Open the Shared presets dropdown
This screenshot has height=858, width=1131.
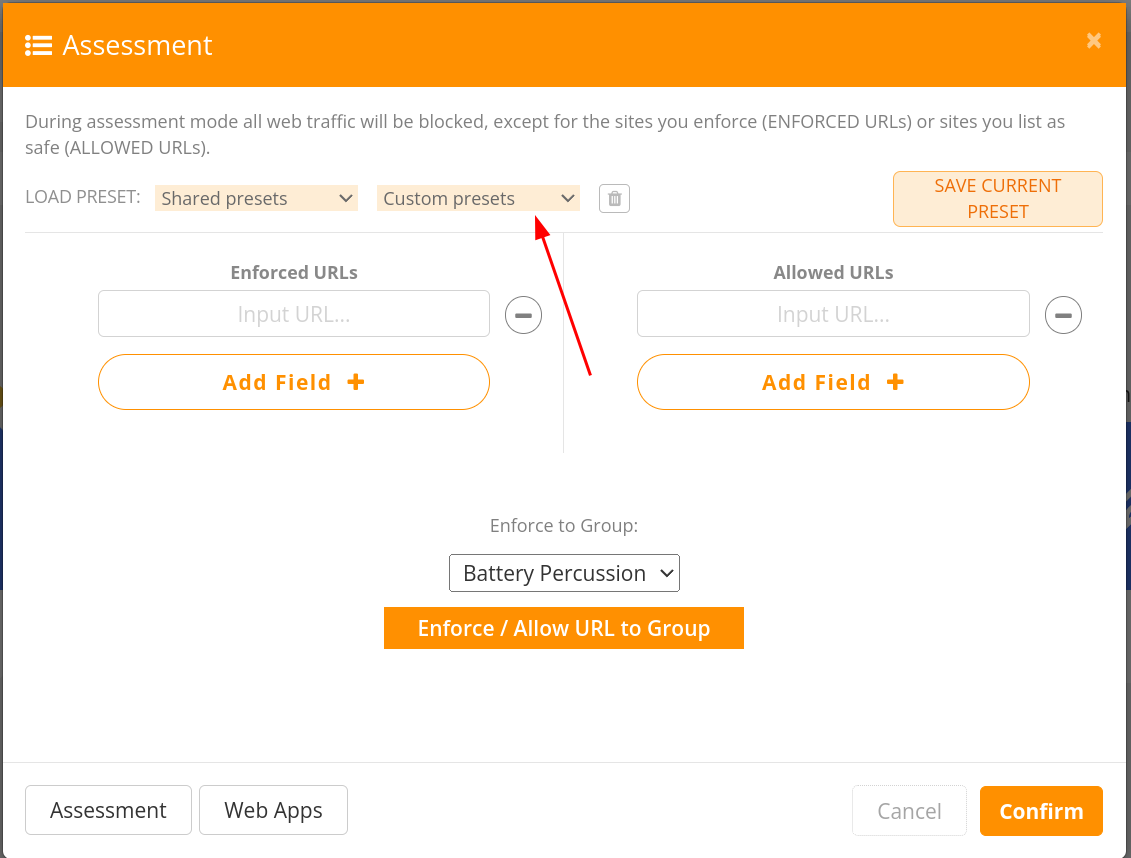257,198
